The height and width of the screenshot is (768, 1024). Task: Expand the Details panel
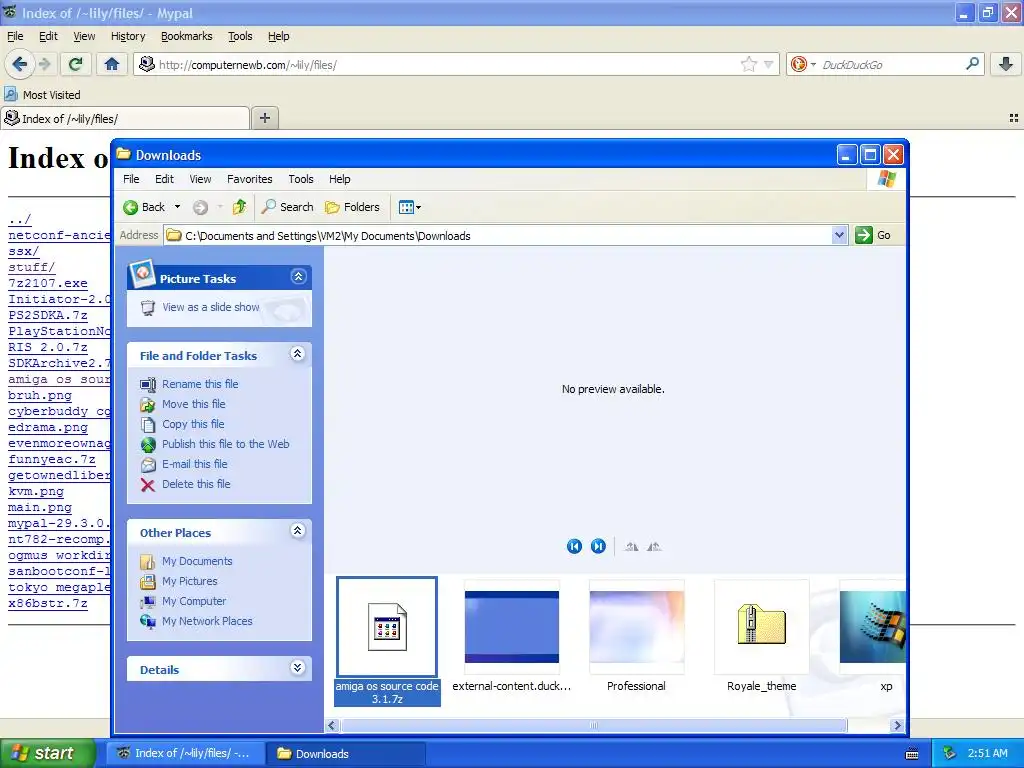[297, 667]
